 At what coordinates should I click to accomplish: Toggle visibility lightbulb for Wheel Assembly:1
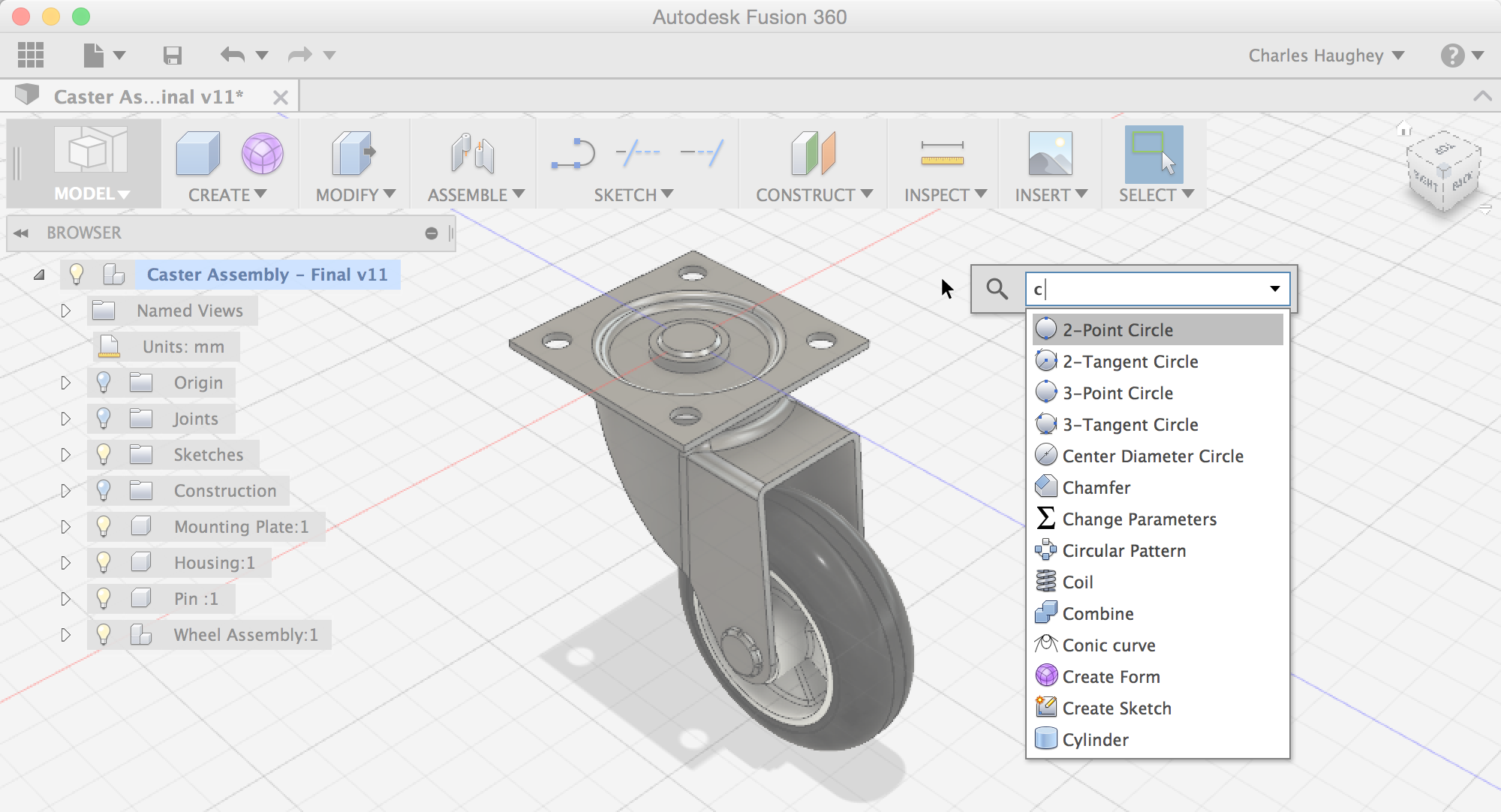point(104,635)
